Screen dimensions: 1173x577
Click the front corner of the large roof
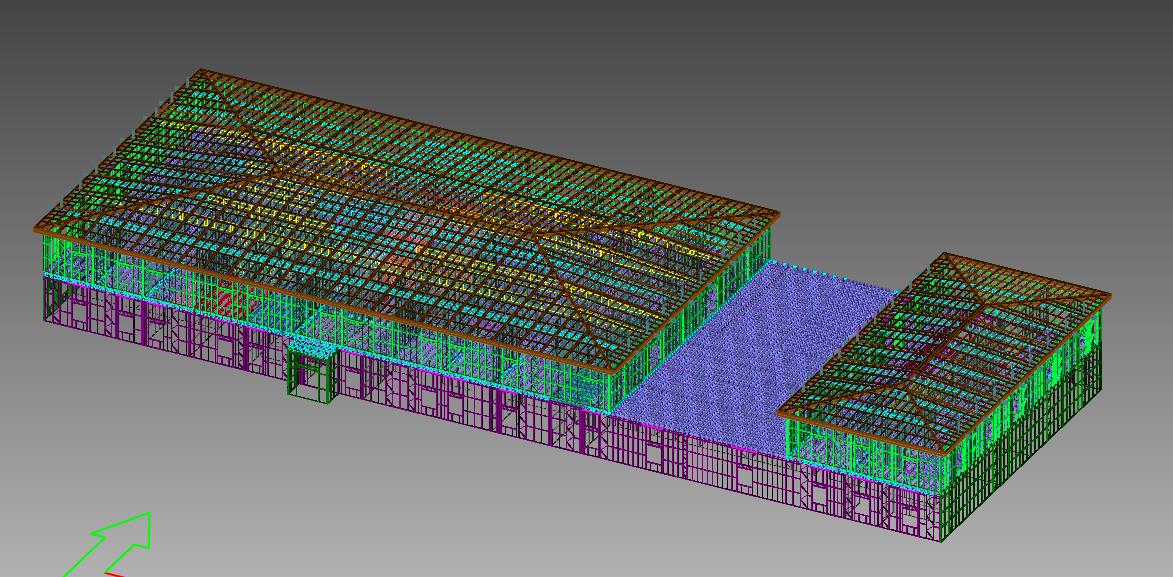click(x=610, y=371)
